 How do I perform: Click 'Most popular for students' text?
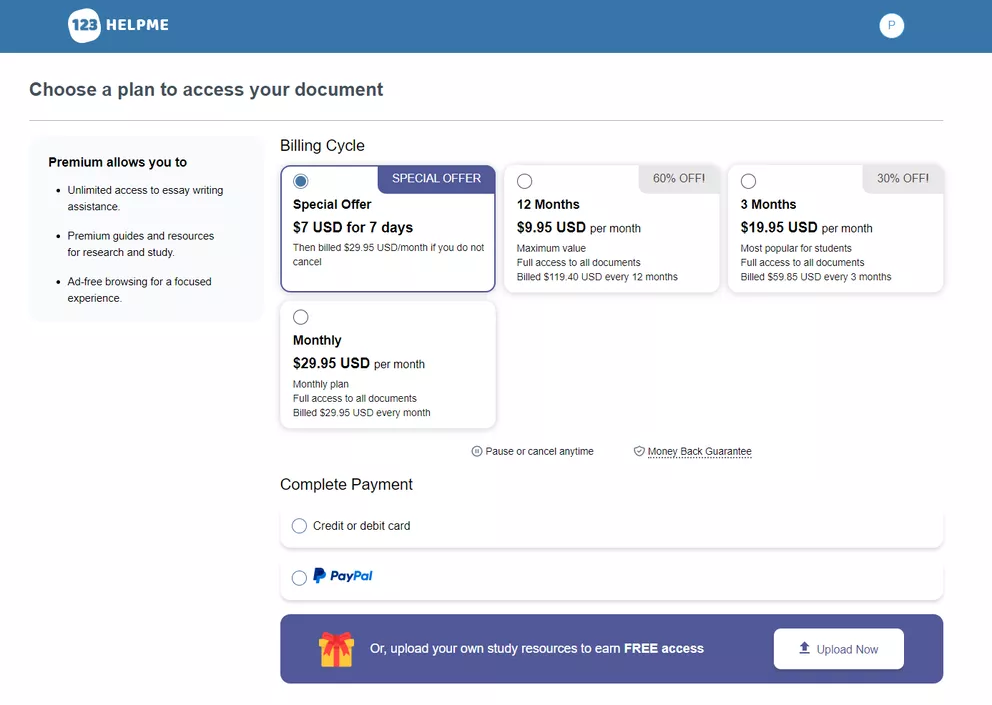click(x=796, y=248)
